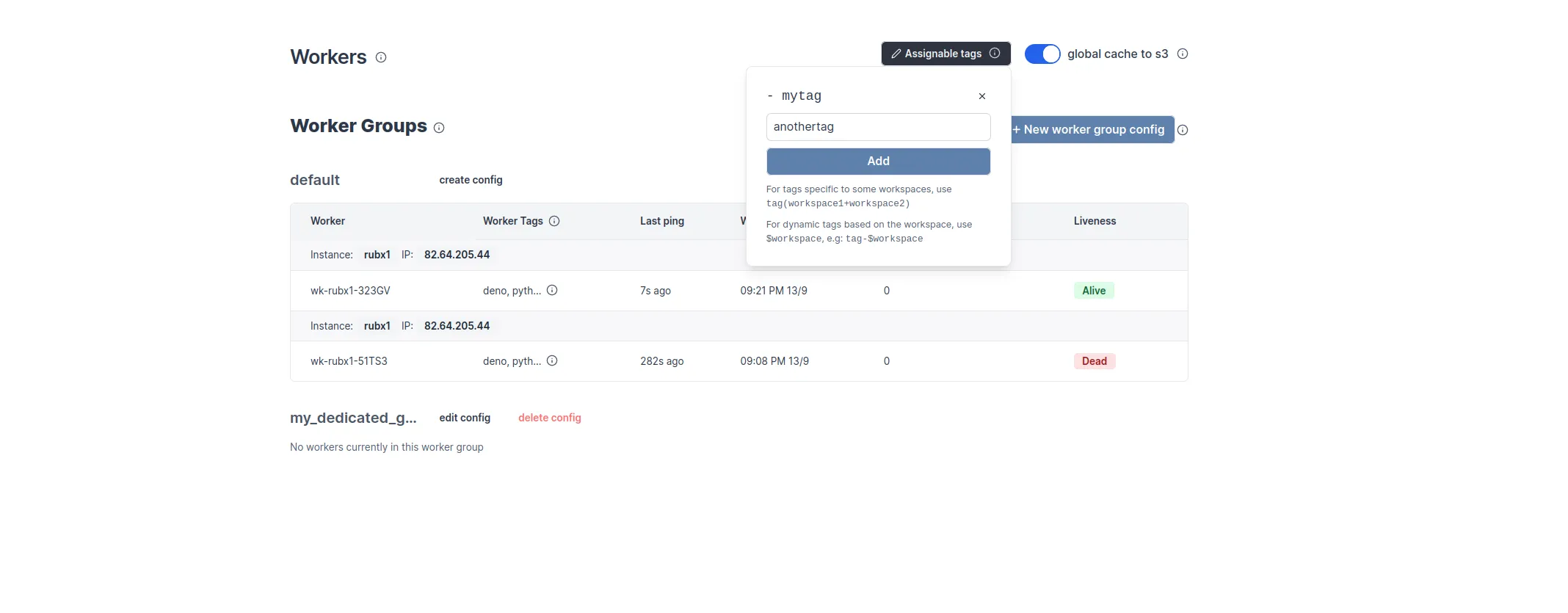Select worker row wk-rubx1-323GV
This screenshot has height=613, width=1568.
click(350, 291)
